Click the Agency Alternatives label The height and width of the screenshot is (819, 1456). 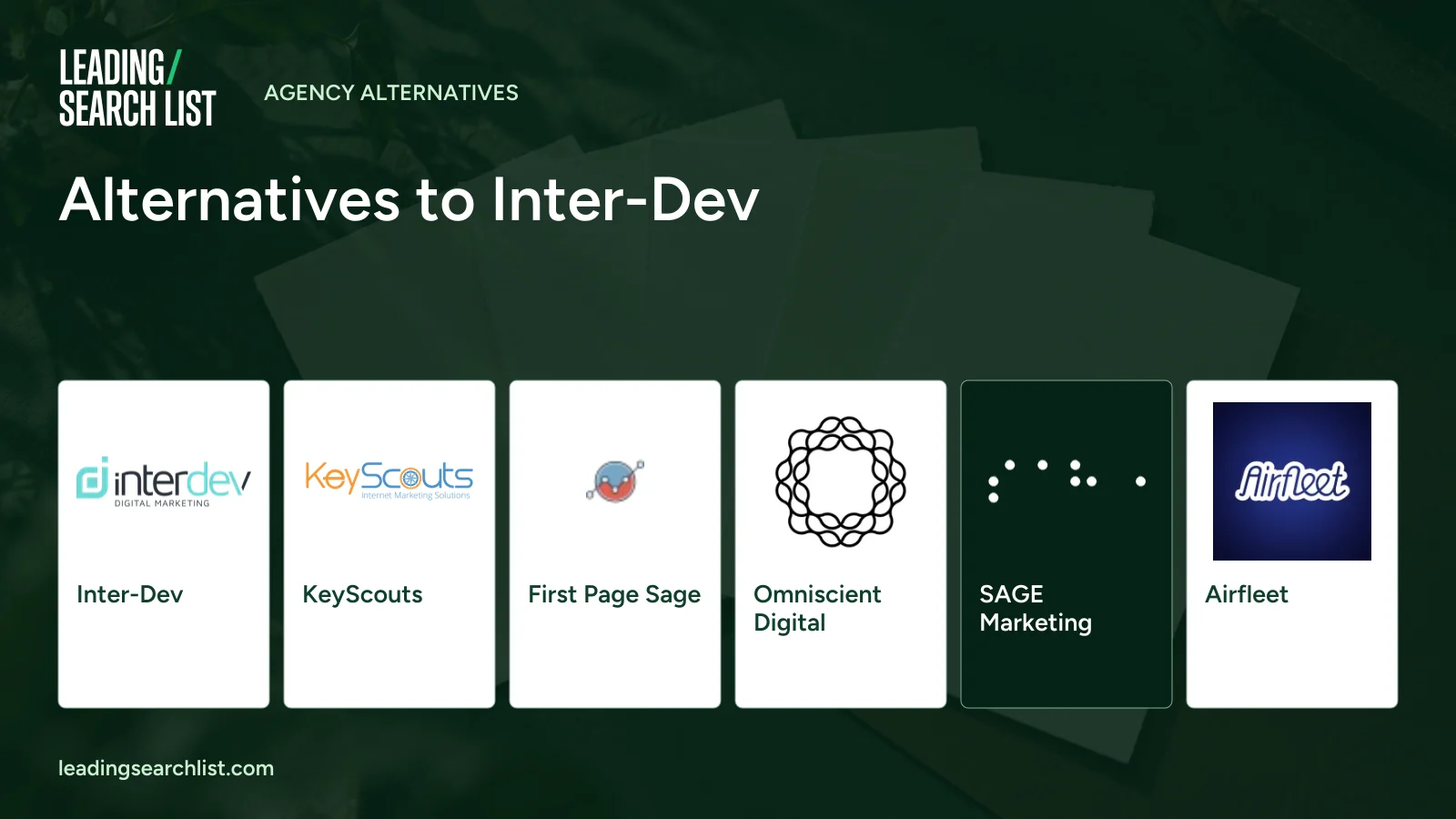391,93
